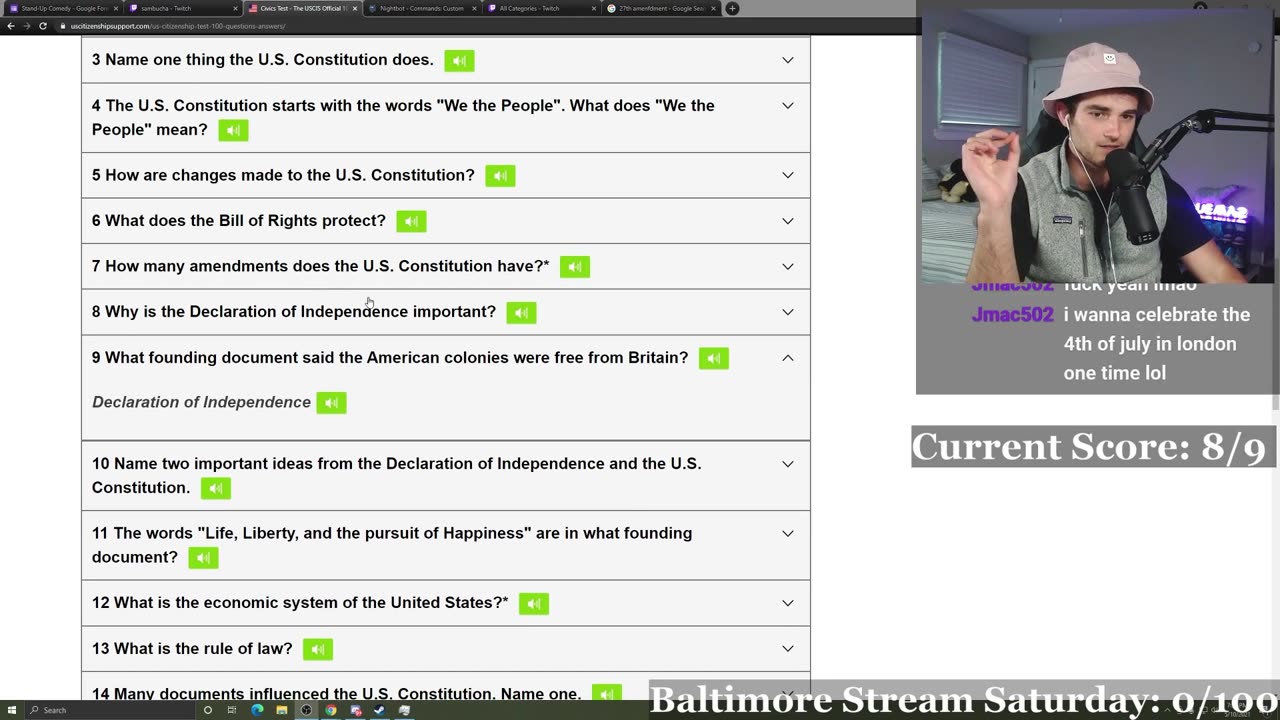The height and width of the screenshot is (720, 1280).
Task: Expand question 11 Life, Liberty chevron
Action: [788, 533]
